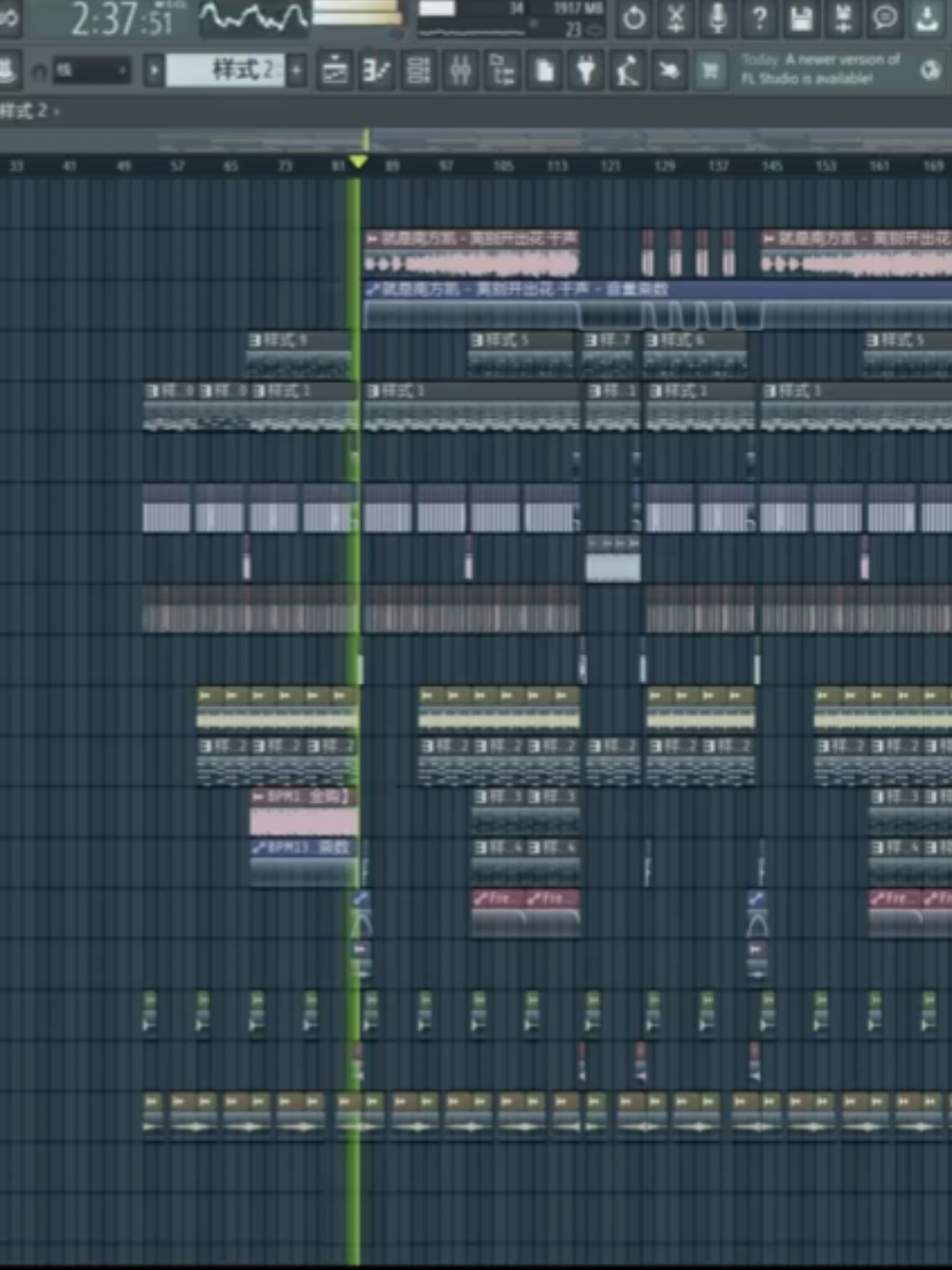This screenshot has height=1270, width=952.
Task: Select the 样式 9 pattern clip
Action: coord(299,355)
